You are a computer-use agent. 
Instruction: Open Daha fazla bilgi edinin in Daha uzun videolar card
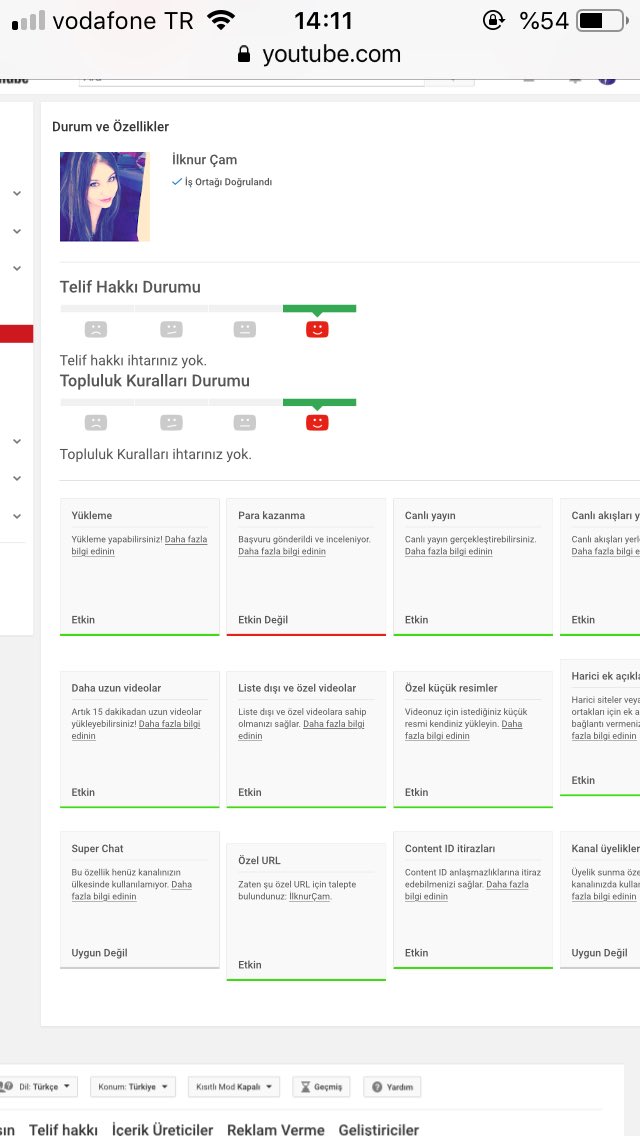[x=136, y=730]
